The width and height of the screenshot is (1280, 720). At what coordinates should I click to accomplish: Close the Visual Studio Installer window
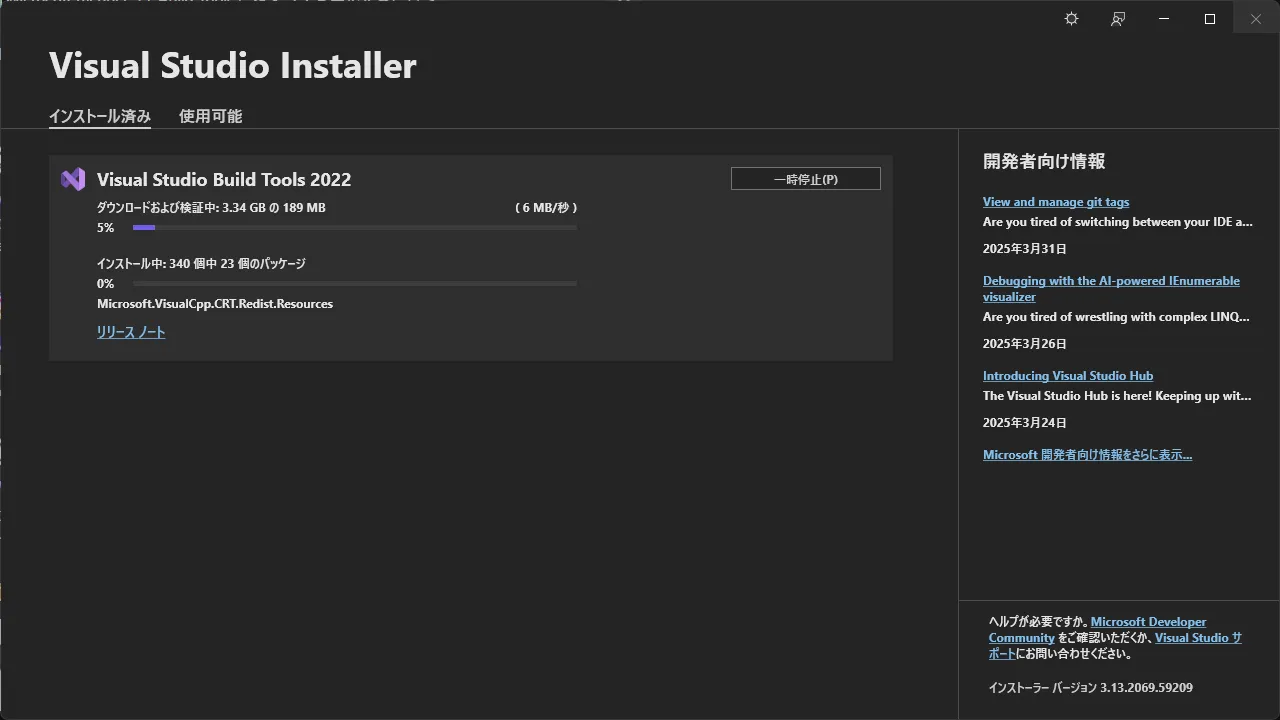(x=1256, y=19)
